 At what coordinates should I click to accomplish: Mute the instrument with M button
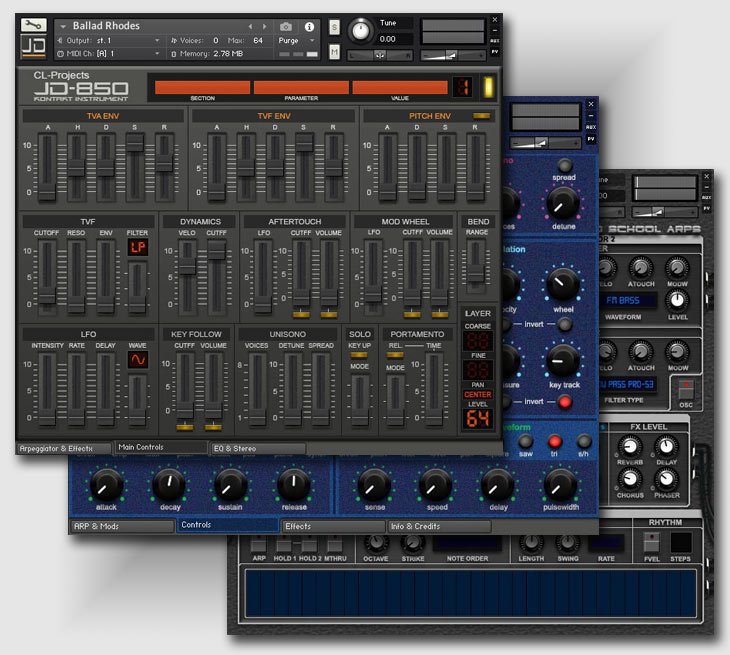[x=334, y=51]
